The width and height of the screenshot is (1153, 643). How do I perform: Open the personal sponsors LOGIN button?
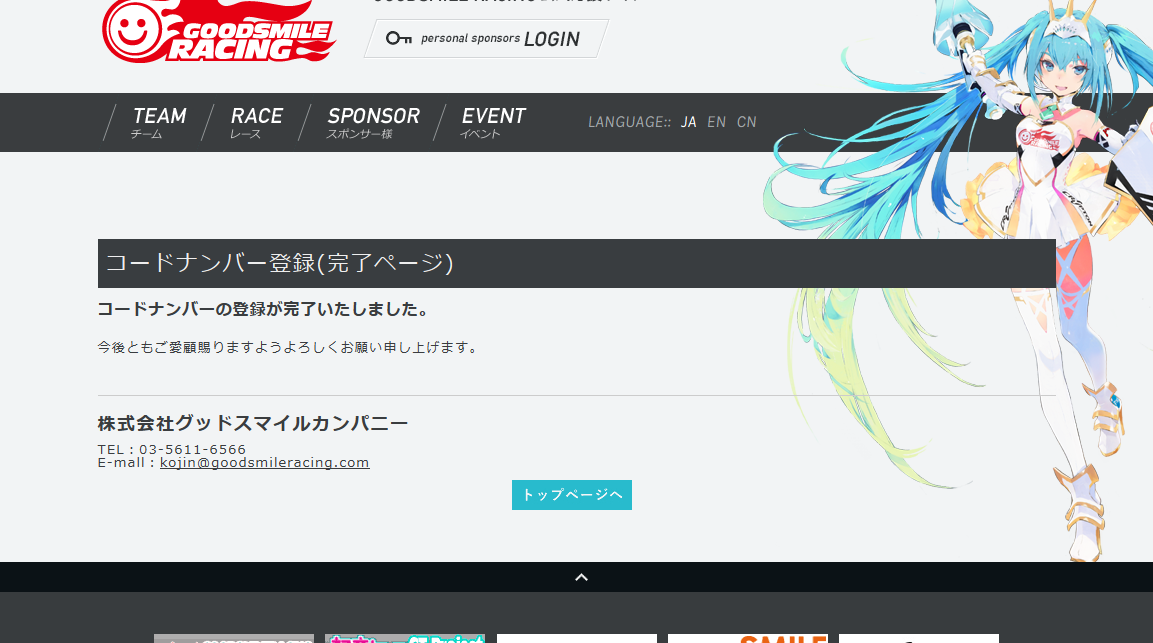[486, 38]
